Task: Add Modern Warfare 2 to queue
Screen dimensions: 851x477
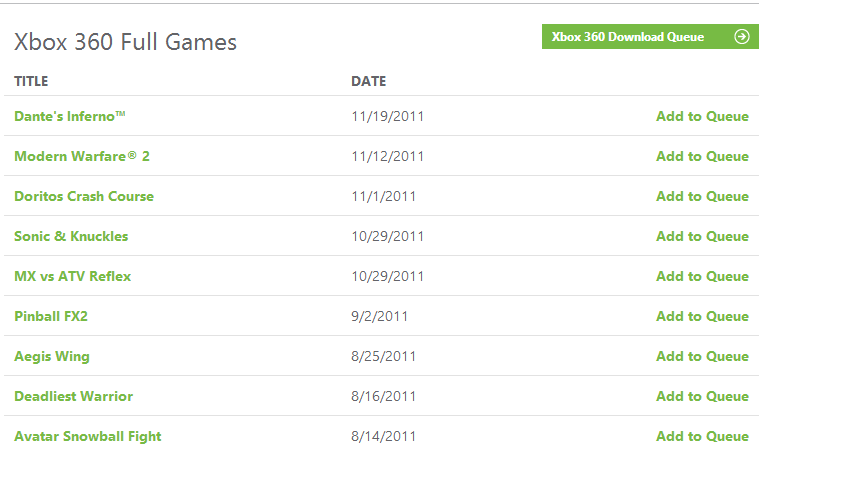Action: (702, 156)
